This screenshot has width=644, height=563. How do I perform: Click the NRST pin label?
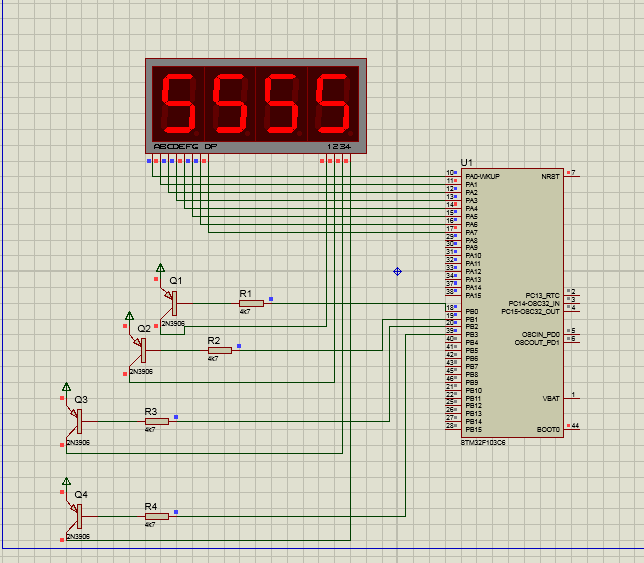[x=550, y=177]
